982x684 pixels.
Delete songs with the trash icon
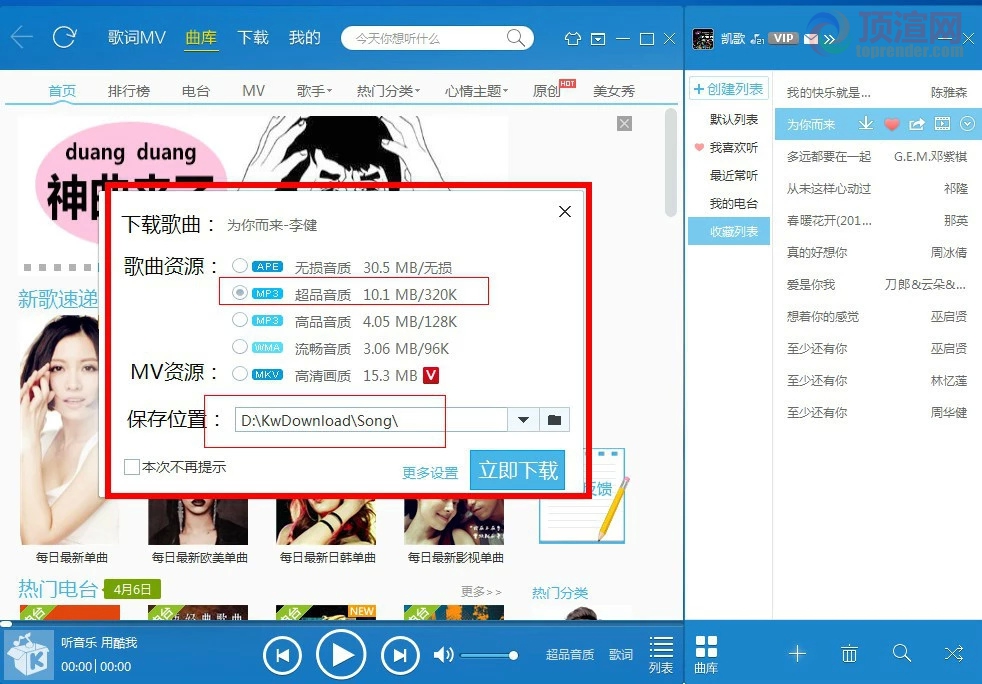[849, 654]
